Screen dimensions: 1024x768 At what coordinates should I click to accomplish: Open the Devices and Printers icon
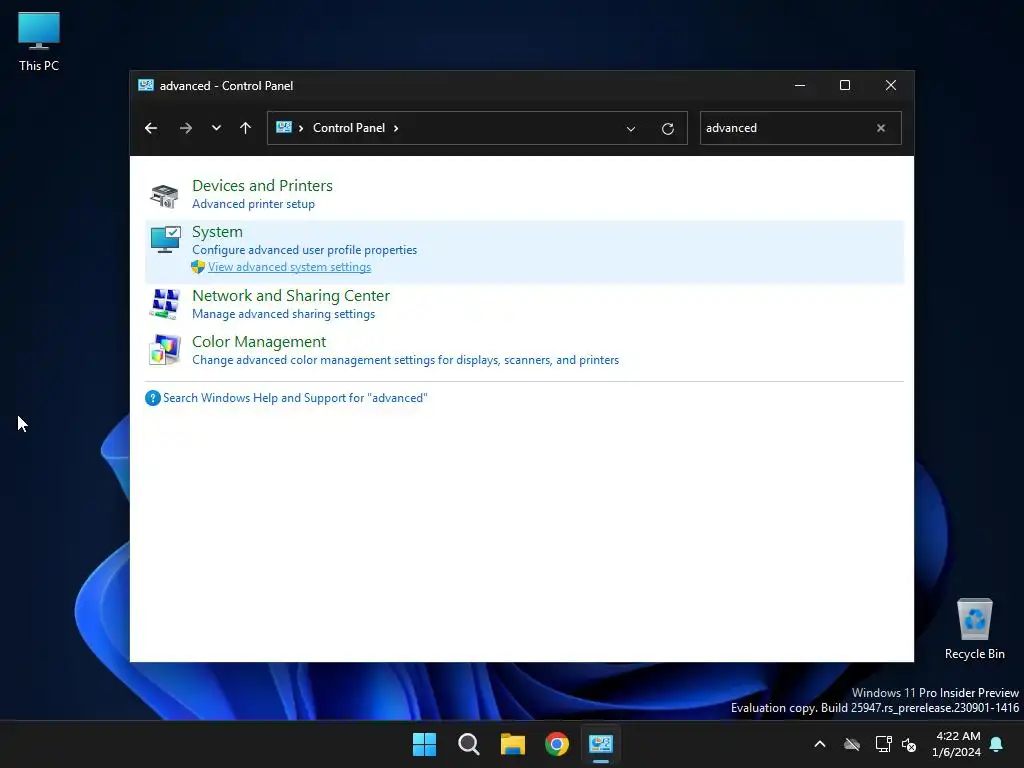[x=164, y=195]
